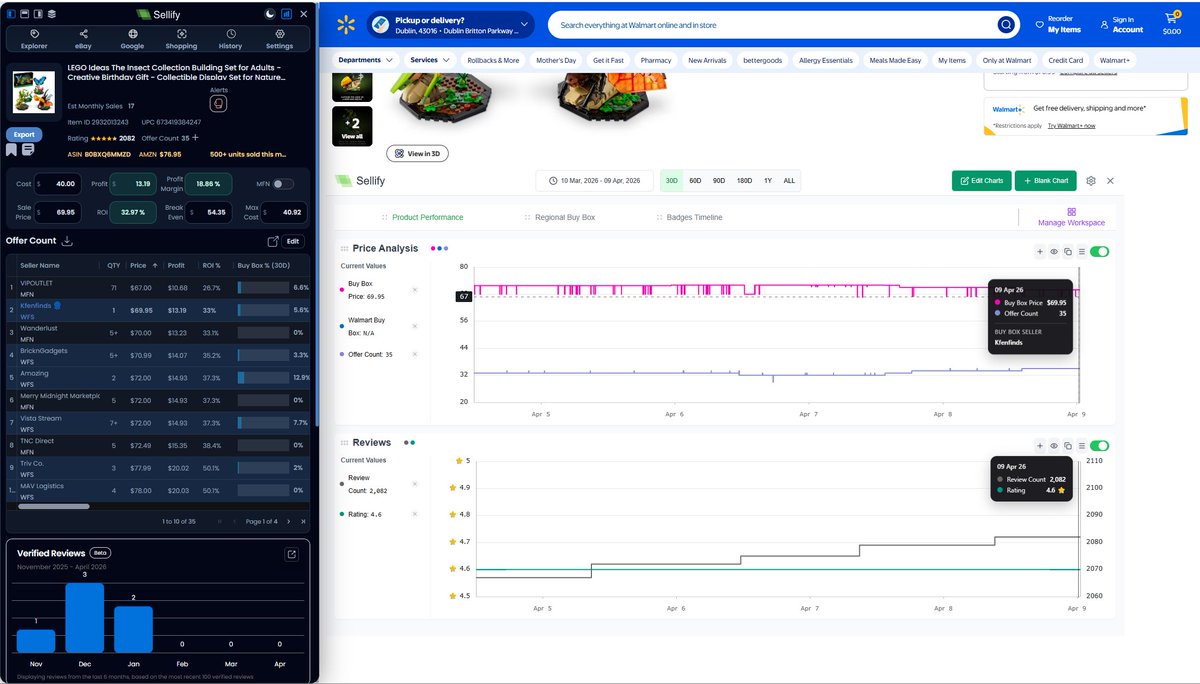
Task: Toggle the Price Analysis chart on/off switch
Action: (x=1099, y=252)
